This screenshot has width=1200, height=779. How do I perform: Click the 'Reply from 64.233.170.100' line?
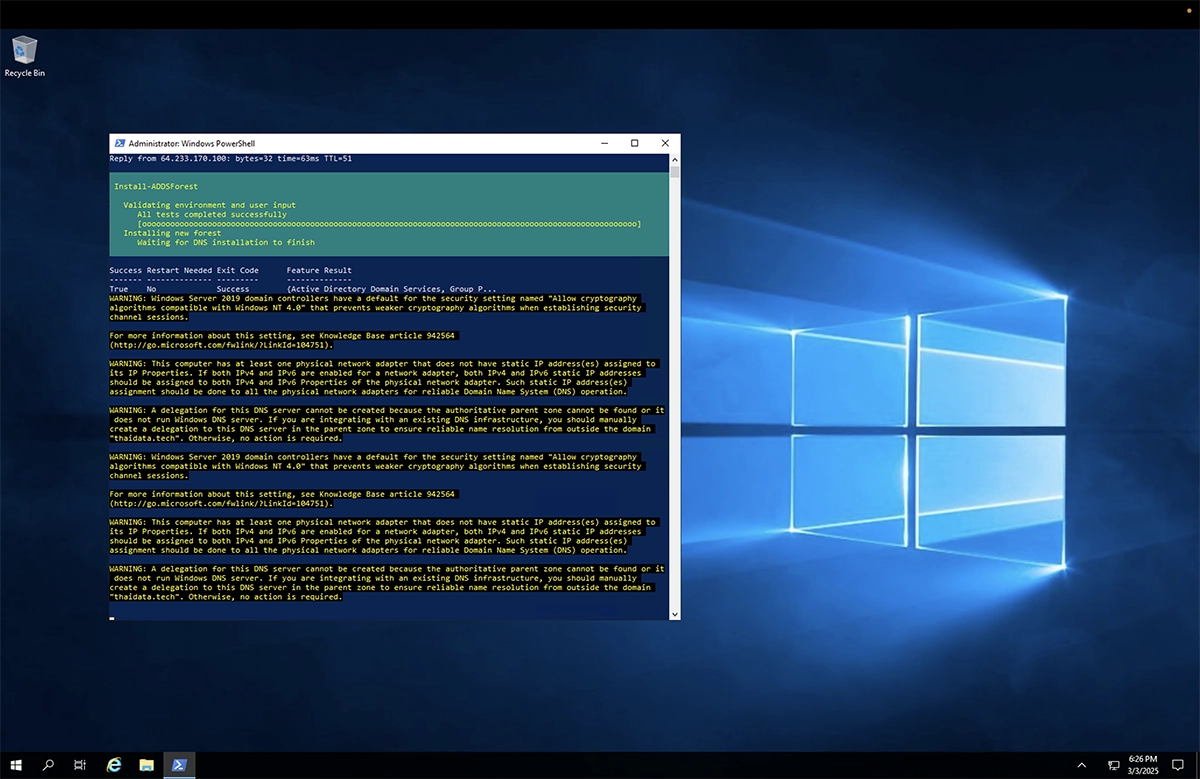coord(230,158)
